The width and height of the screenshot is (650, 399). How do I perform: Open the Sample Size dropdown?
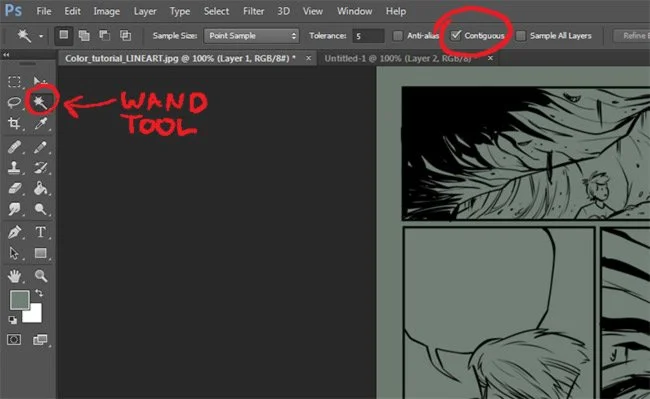[x=252, y=36]
